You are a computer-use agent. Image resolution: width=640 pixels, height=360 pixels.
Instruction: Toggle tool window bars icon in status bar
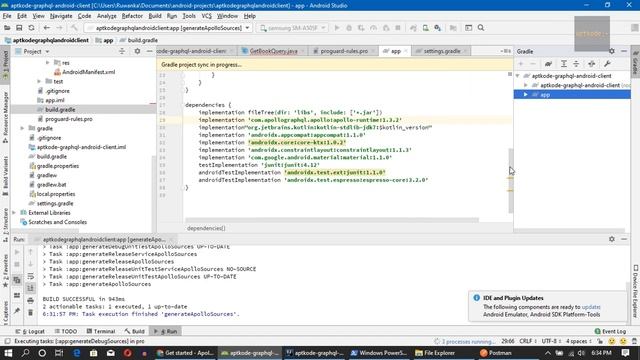pyautogui.click(x=7, y=341)
